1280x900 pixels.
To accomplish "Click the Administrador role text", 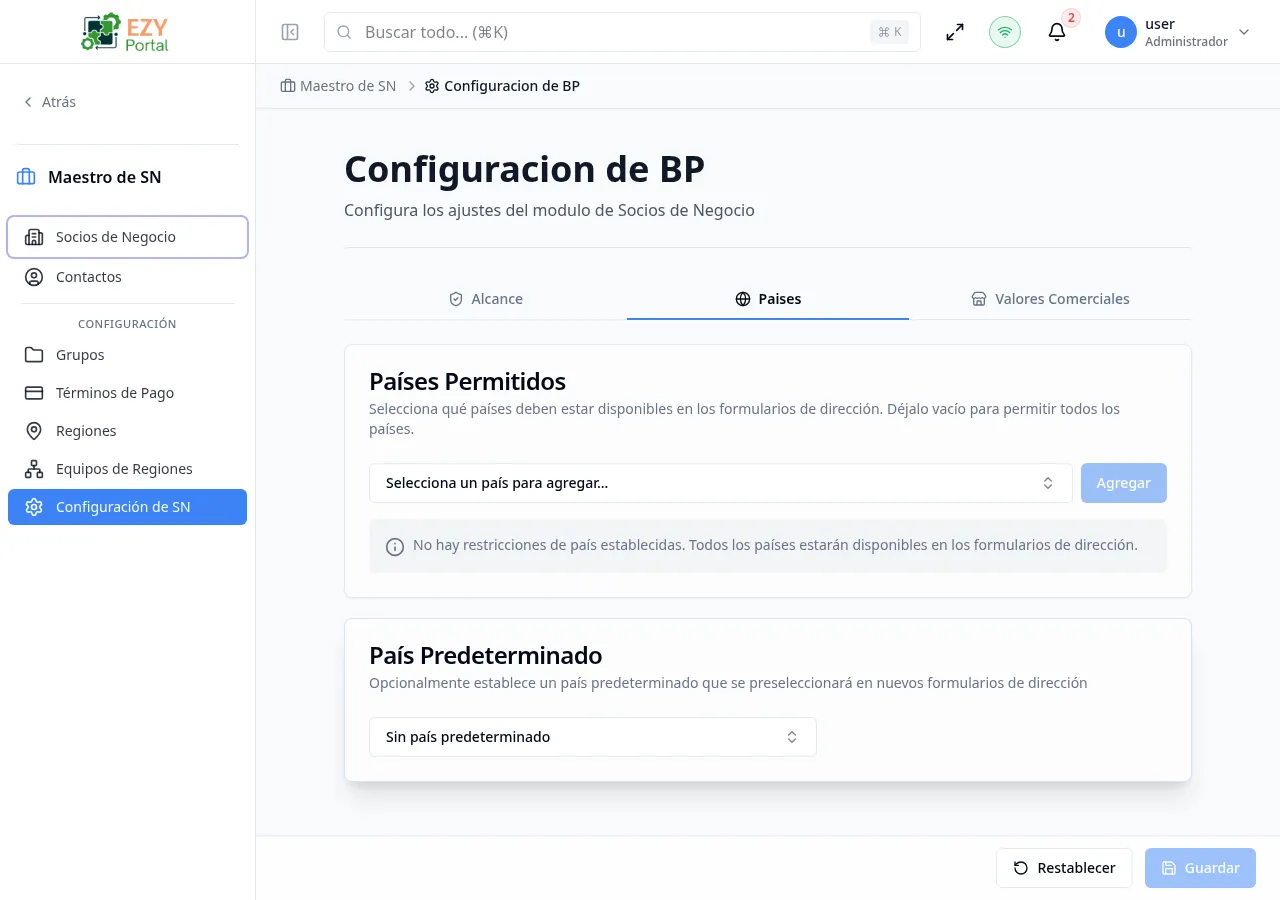I will tap(1186, 42).
